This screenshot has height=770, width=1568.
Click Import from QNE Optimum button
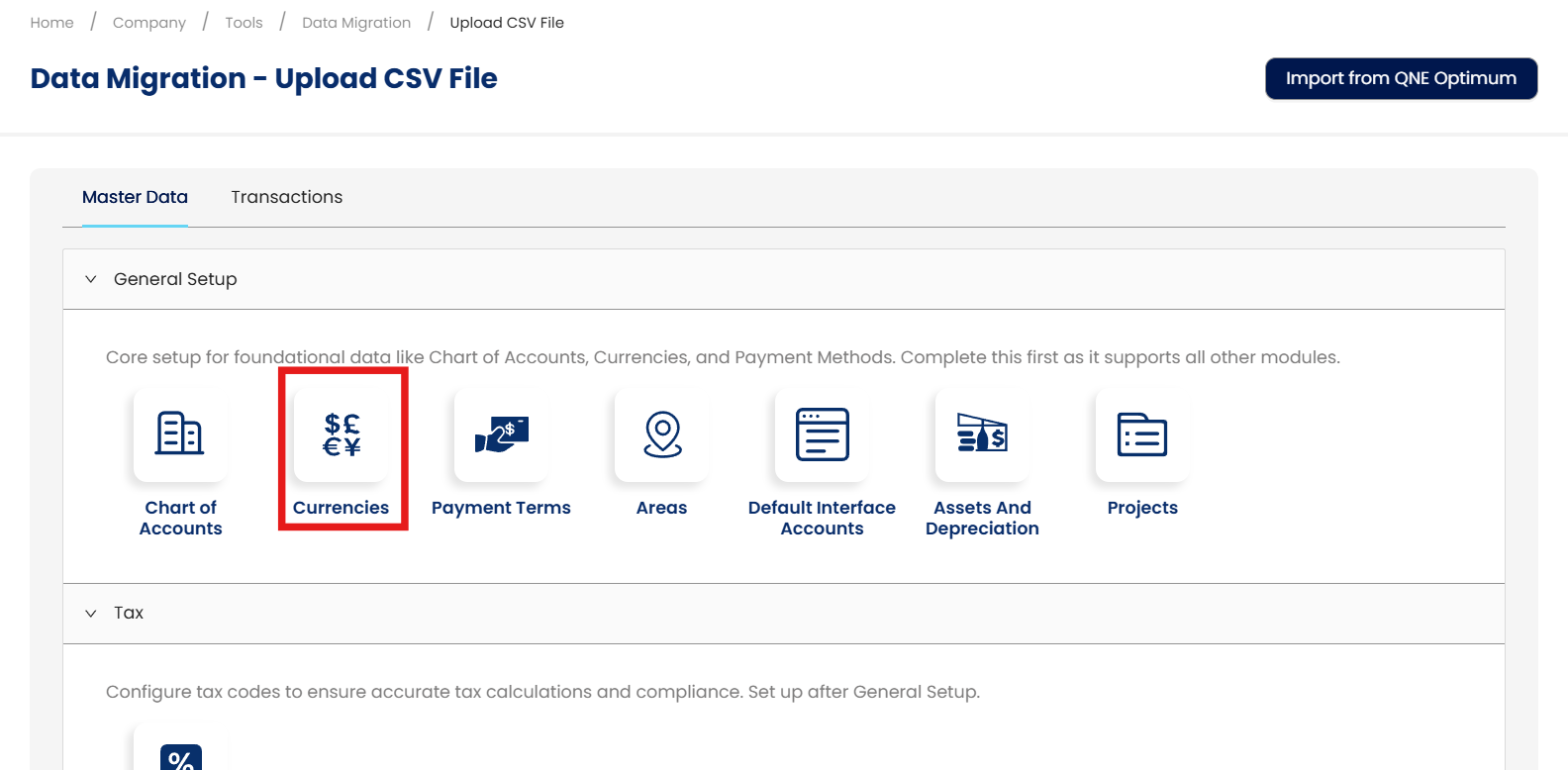pos(1401,78)
